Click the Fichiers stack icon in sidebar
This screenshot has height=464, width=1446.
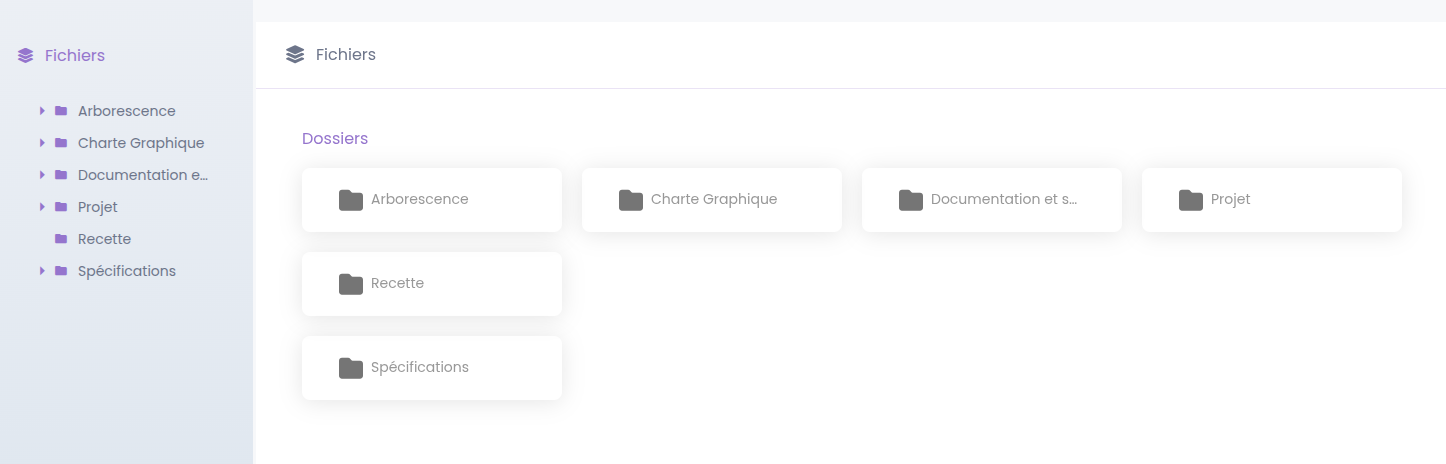click(x=26, y=56)
